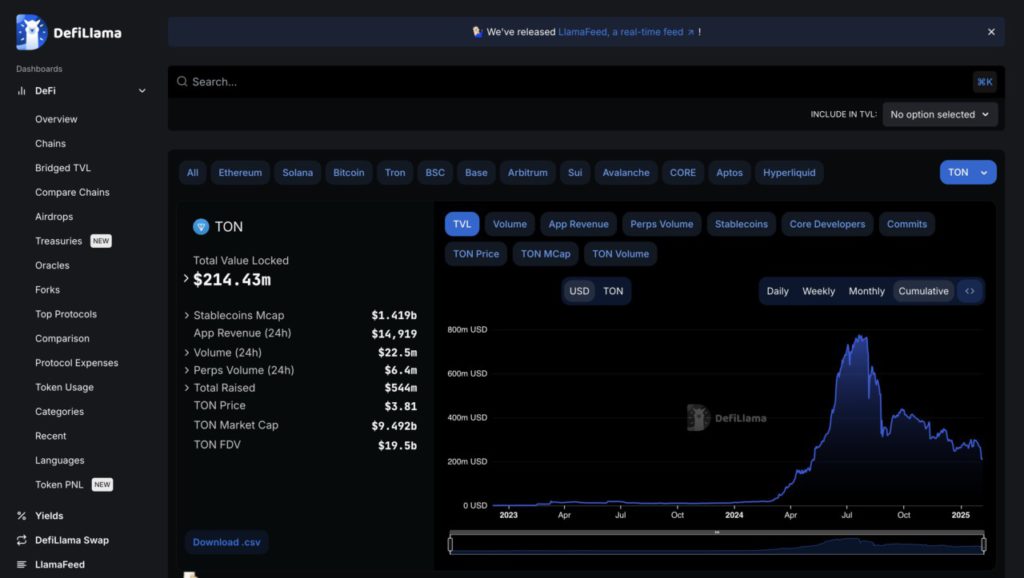Click the TON coin icon beside chain name
This screenshot has height=578, width=1024.
pyautogui.click(x=200, y=227)
